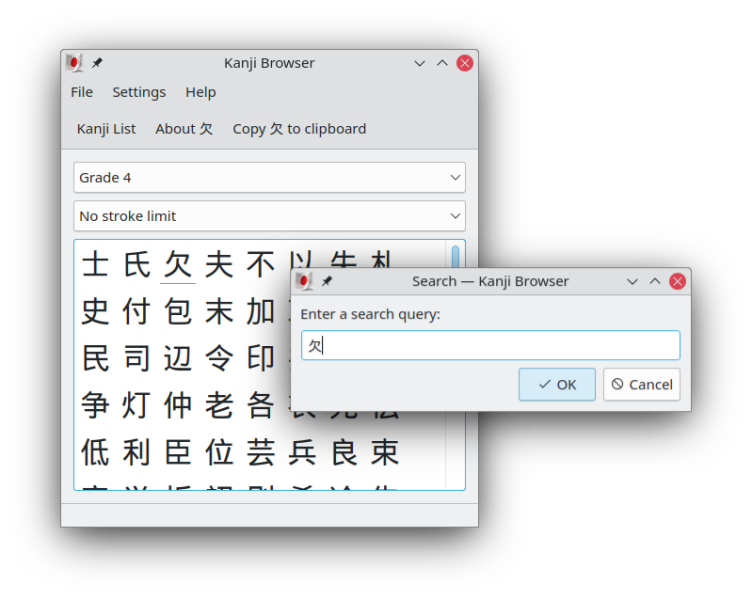Click the pin icon in Kanji Browser titlebar

97,63
